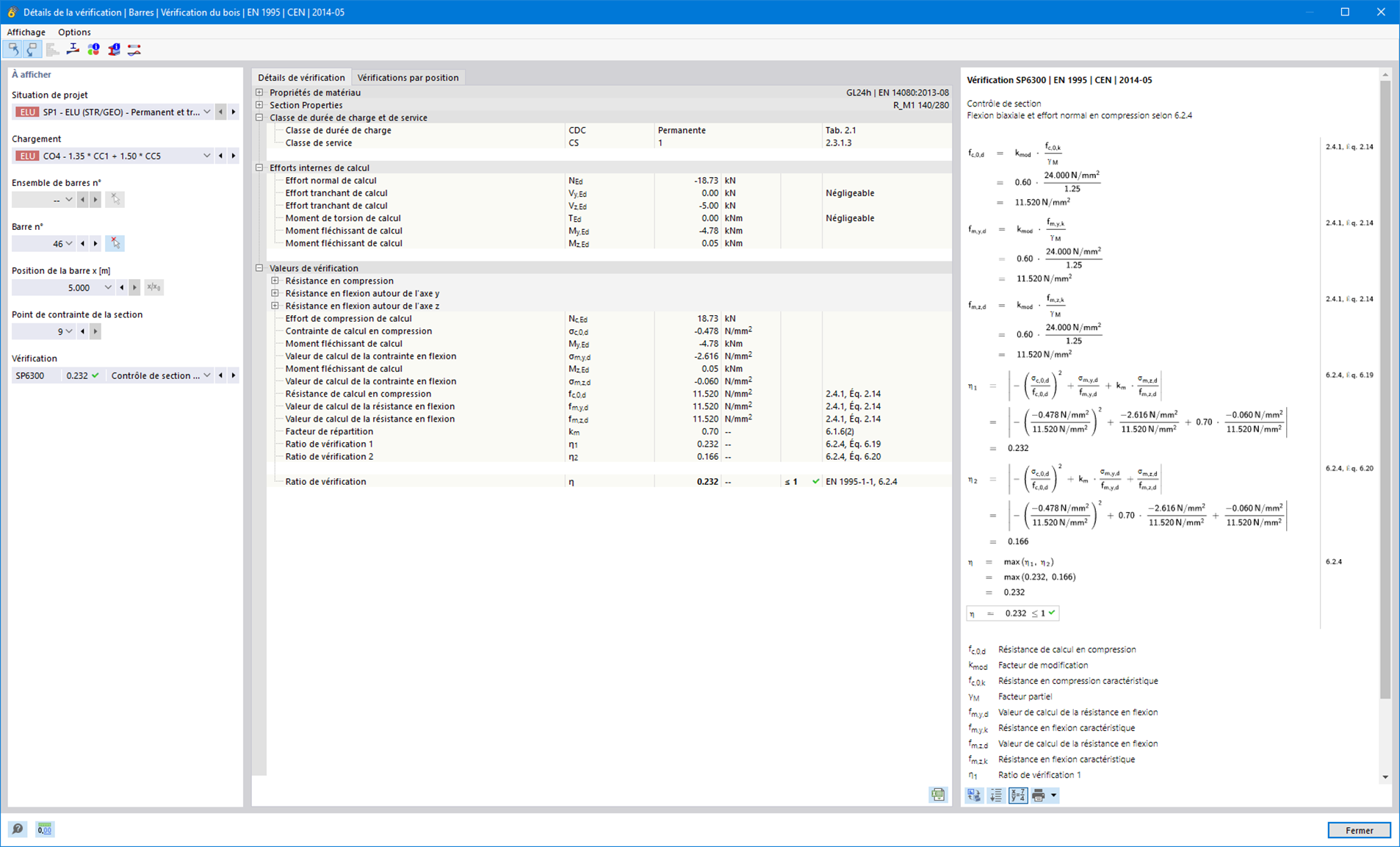
Task: Click the Fermer button
Action: [1359, 830]
